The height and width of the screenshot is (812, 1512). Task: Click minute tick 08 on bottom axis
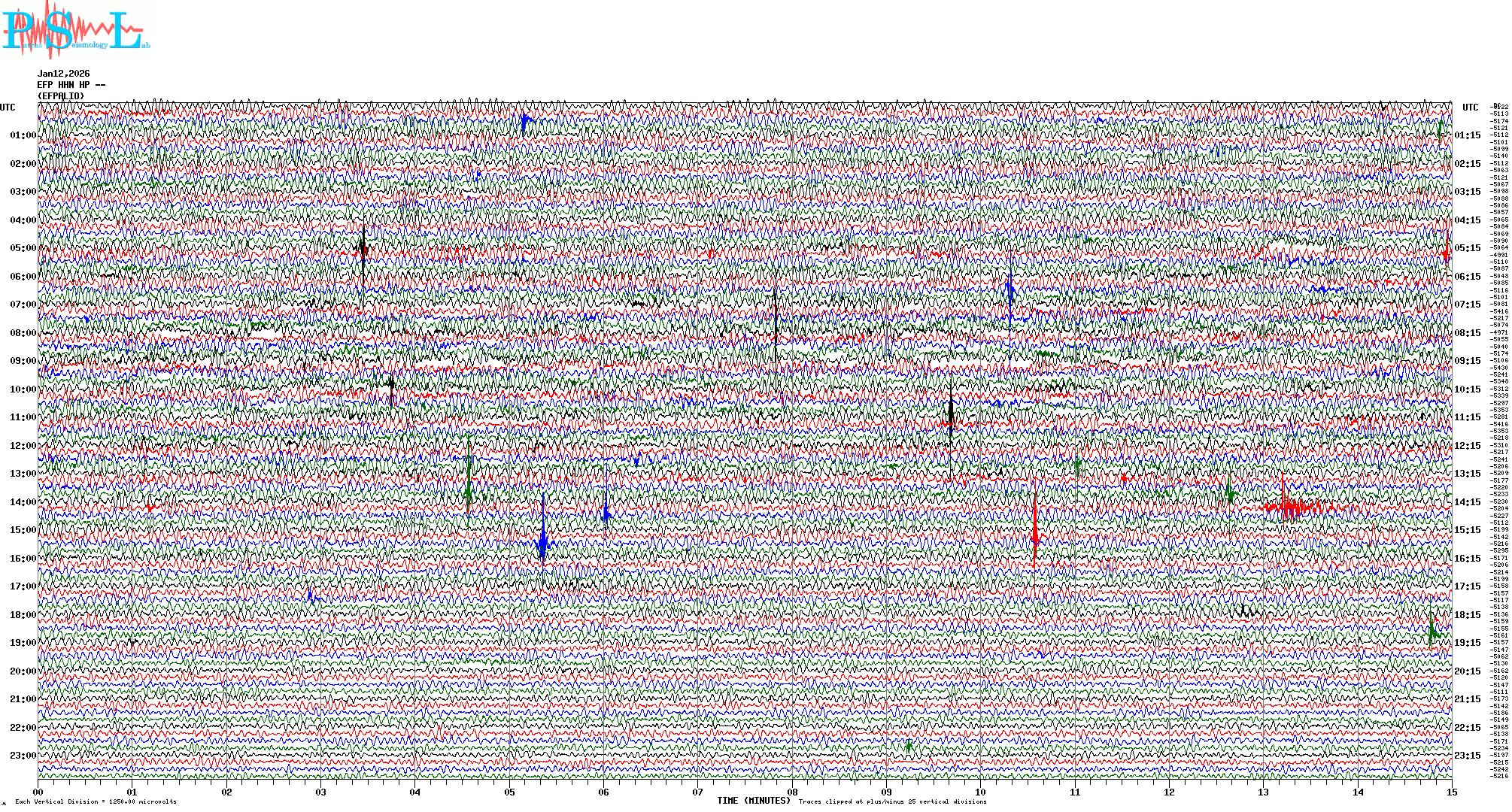pyautogui.click(x=792, y=792)
